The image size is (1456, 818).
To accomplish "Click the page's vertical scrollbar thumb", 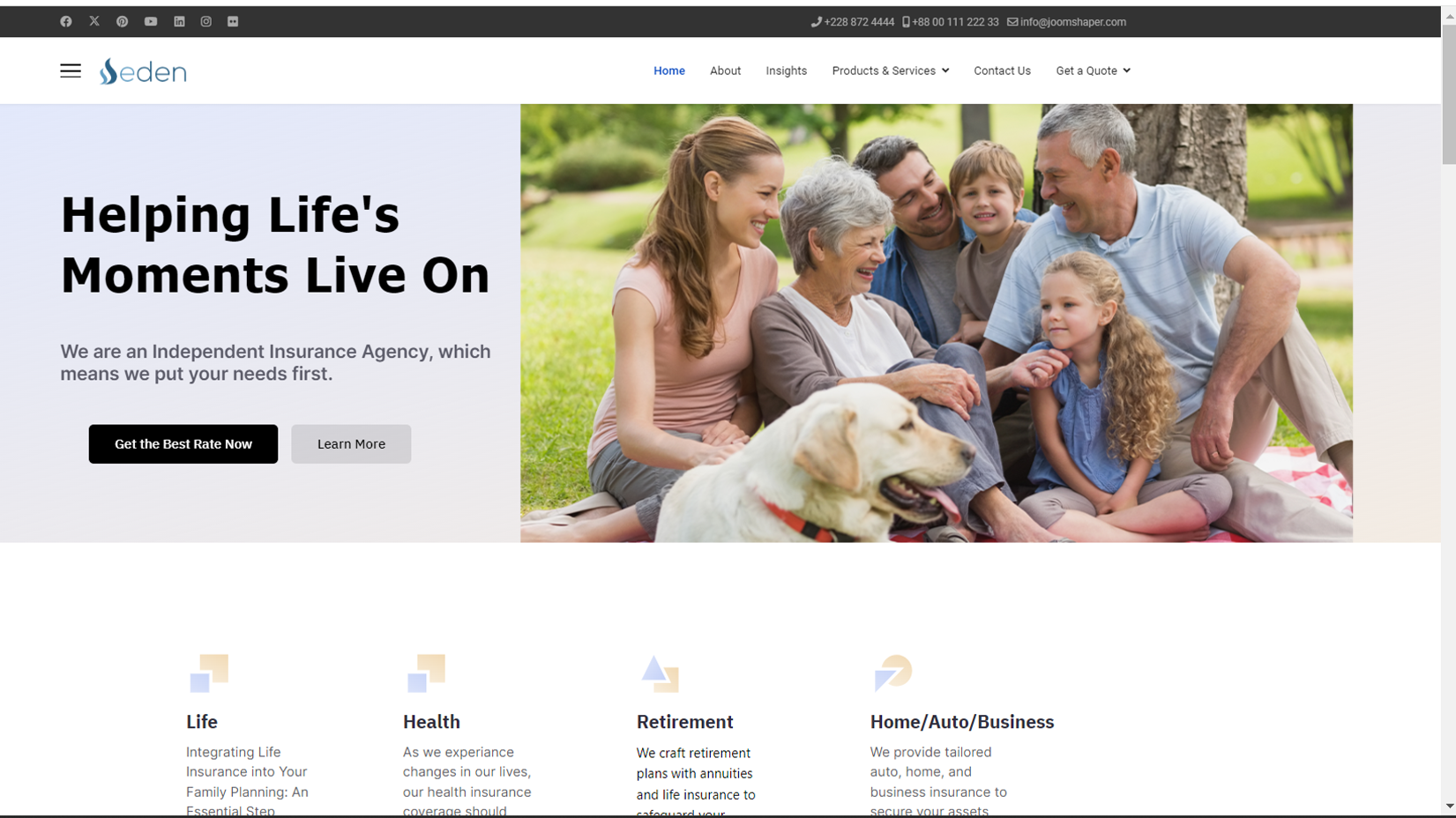I will point(1449,93).
